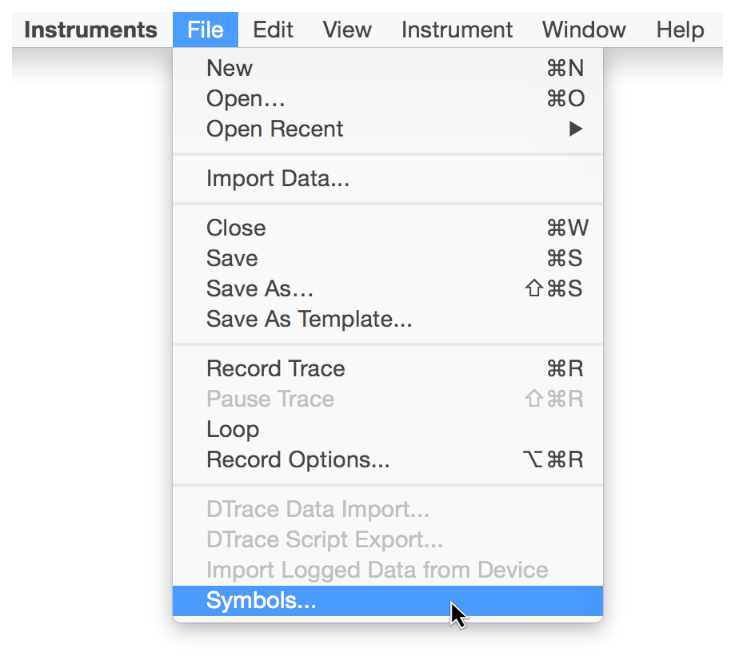Image resolution: width=735 pixels, height=664 pixels.
Task: Select Save in the File menu
Action: click(x=232, y=258)
